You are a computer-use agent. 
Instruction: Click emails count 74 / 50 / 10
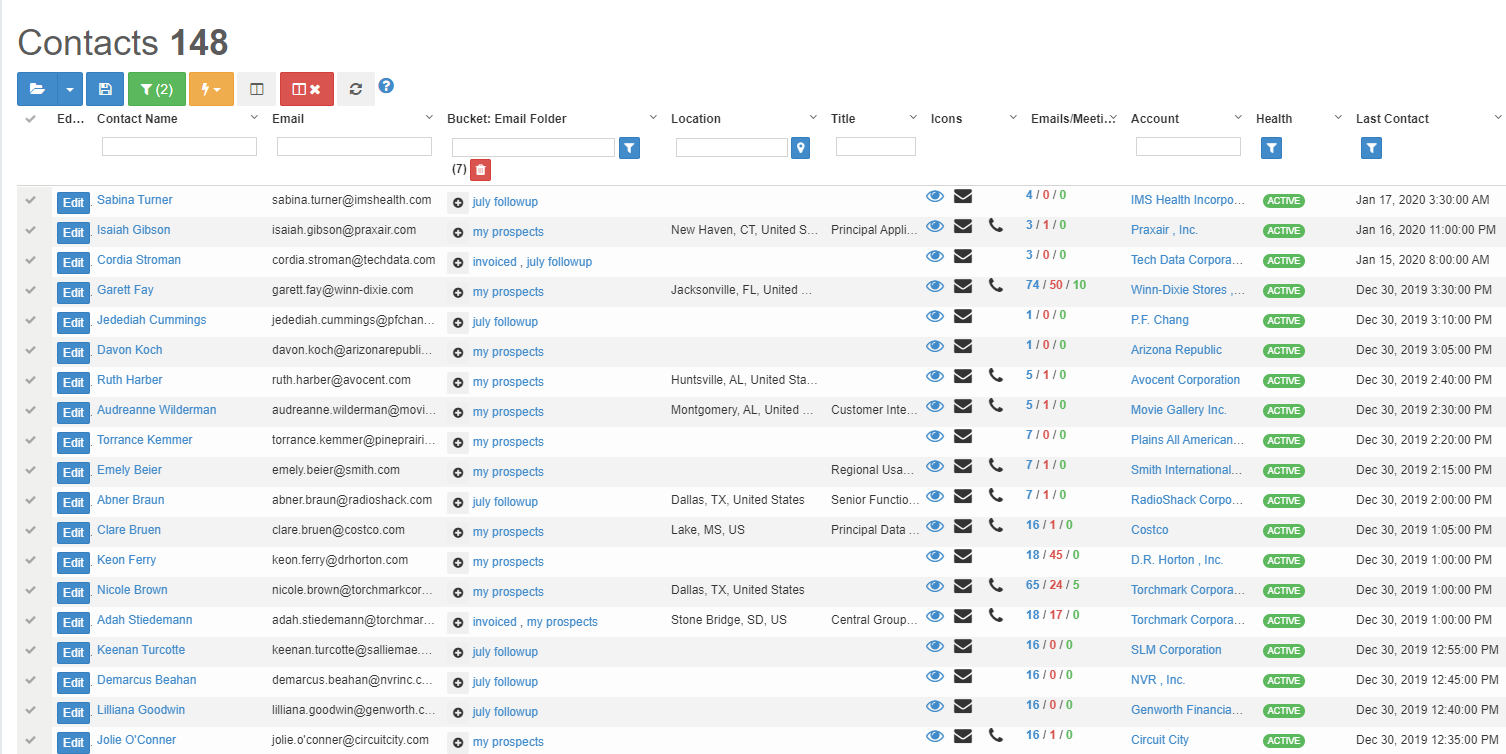click(1056, 285)
